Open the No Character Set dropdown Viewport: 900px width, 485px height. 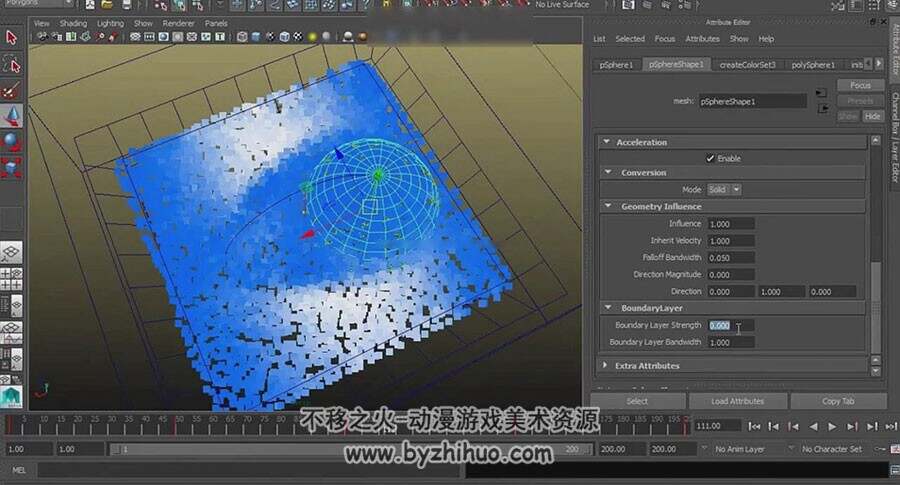(832, 449)
